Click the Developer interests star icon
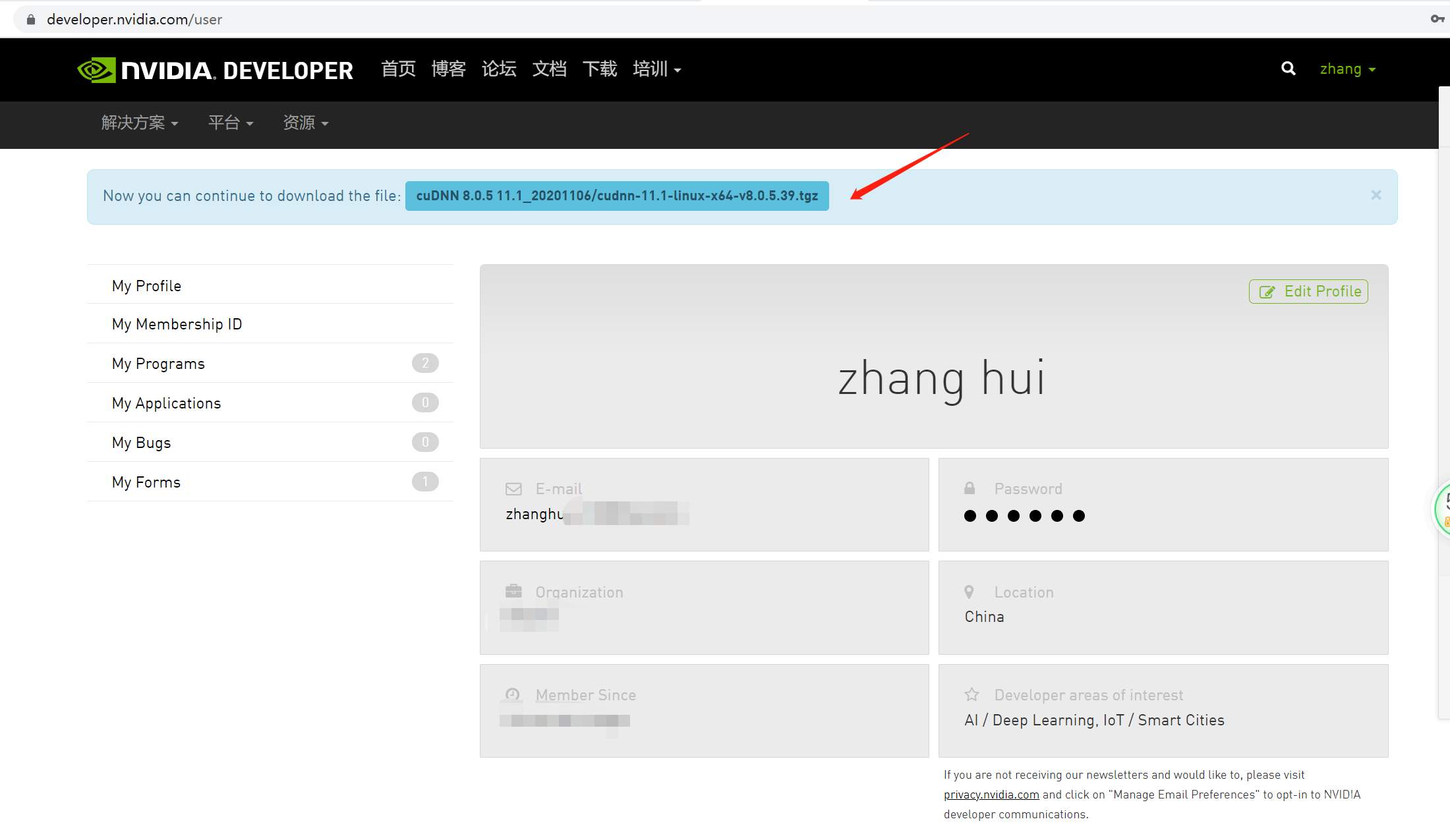This screenshot has width=1450, height=840. 971,694
